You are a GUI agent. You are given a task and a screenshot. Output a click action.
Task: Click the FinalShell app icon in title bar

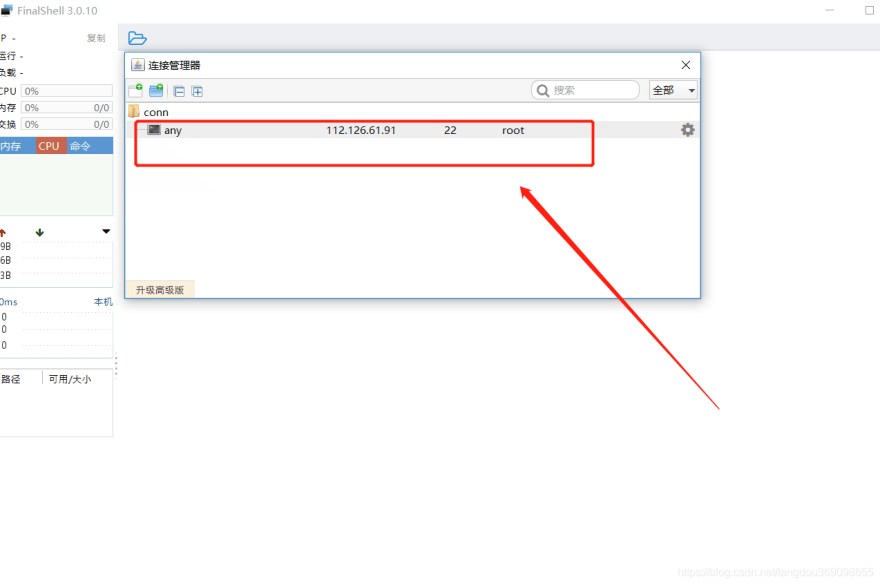[x=6, y=11]
